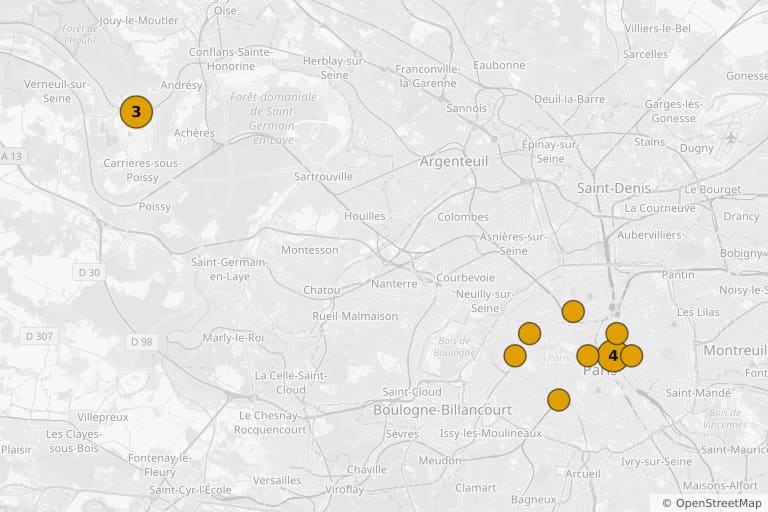Click the Marly-le-Roi label
Viewport: 768px width, 512px height.
click(233, 338)
